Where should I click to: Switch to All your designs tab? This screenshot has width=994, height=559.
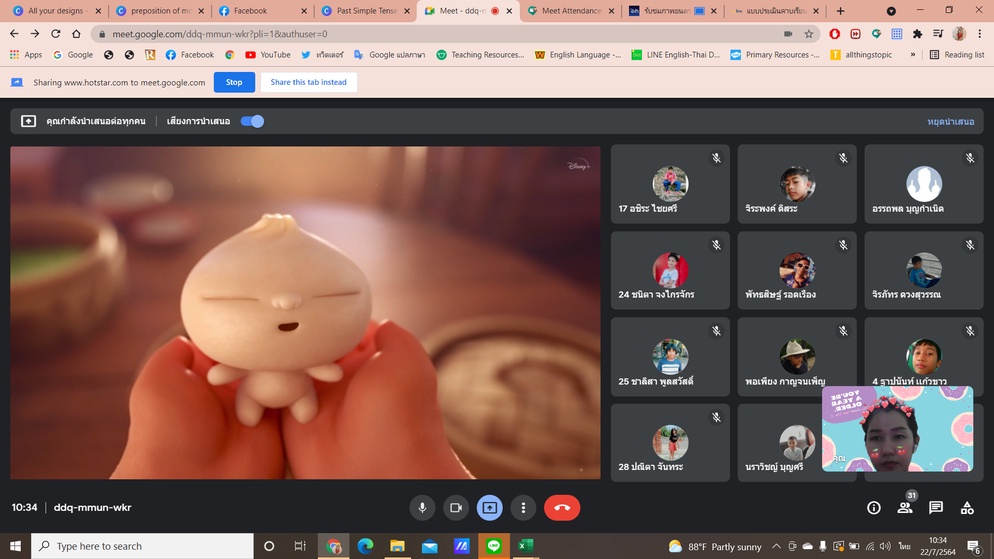(57, 11)
